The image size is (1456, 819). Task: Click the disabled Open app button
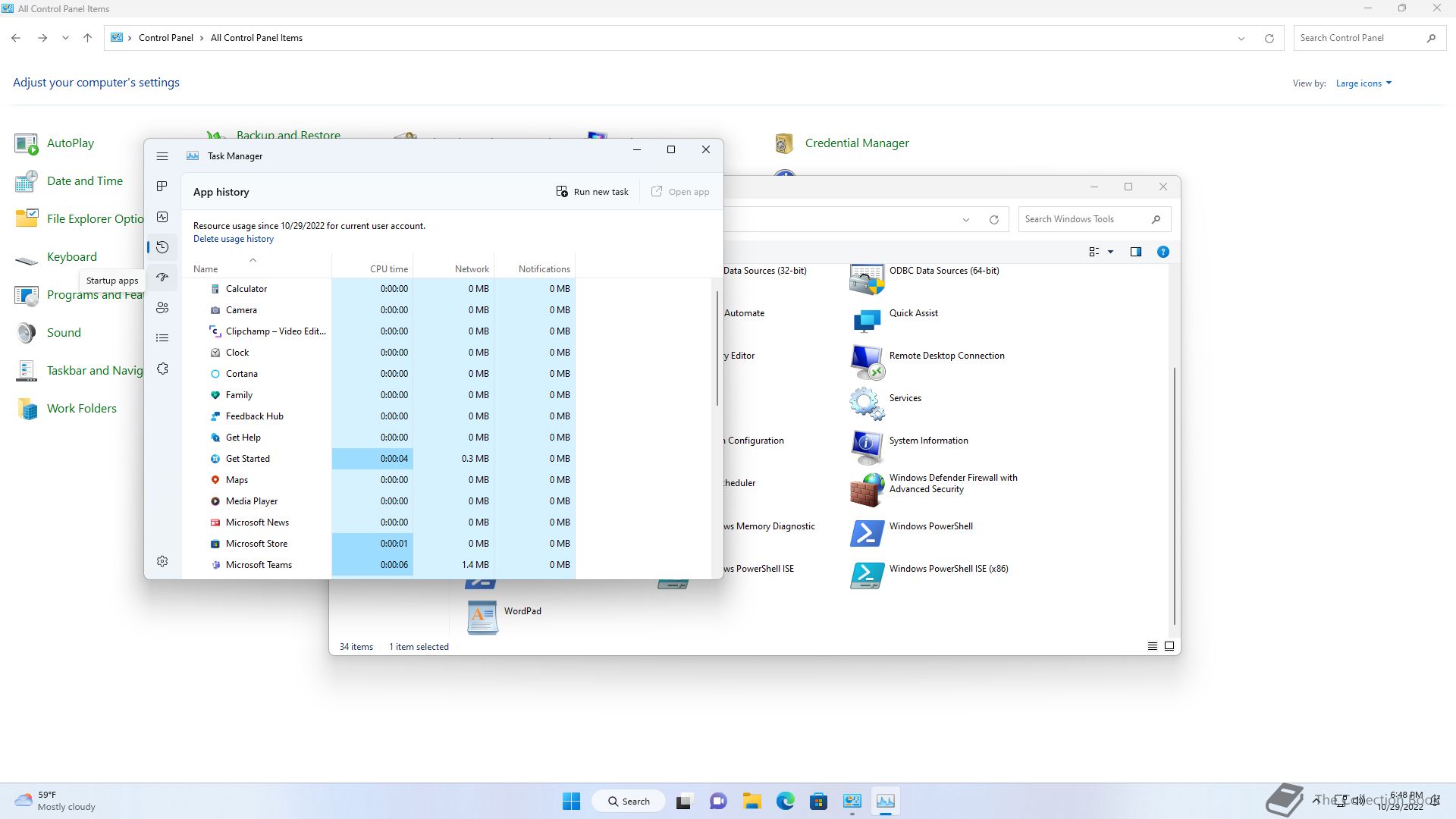(680, 192)
